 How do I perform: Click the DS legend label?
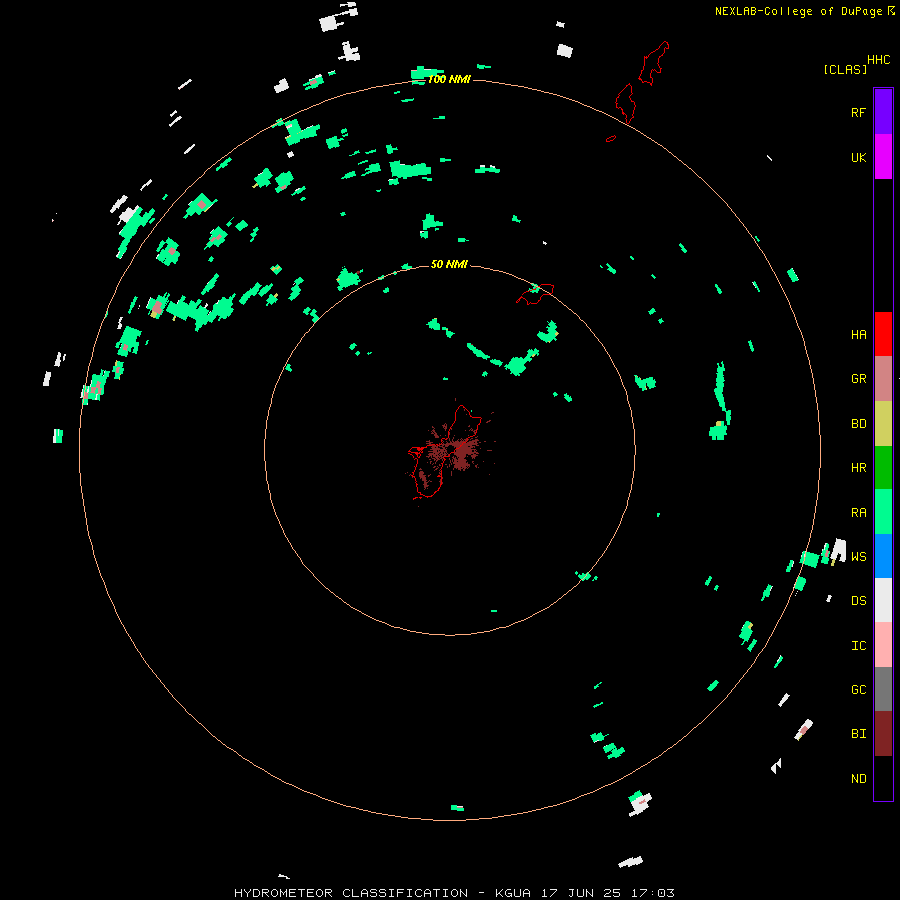pos(858,600)
